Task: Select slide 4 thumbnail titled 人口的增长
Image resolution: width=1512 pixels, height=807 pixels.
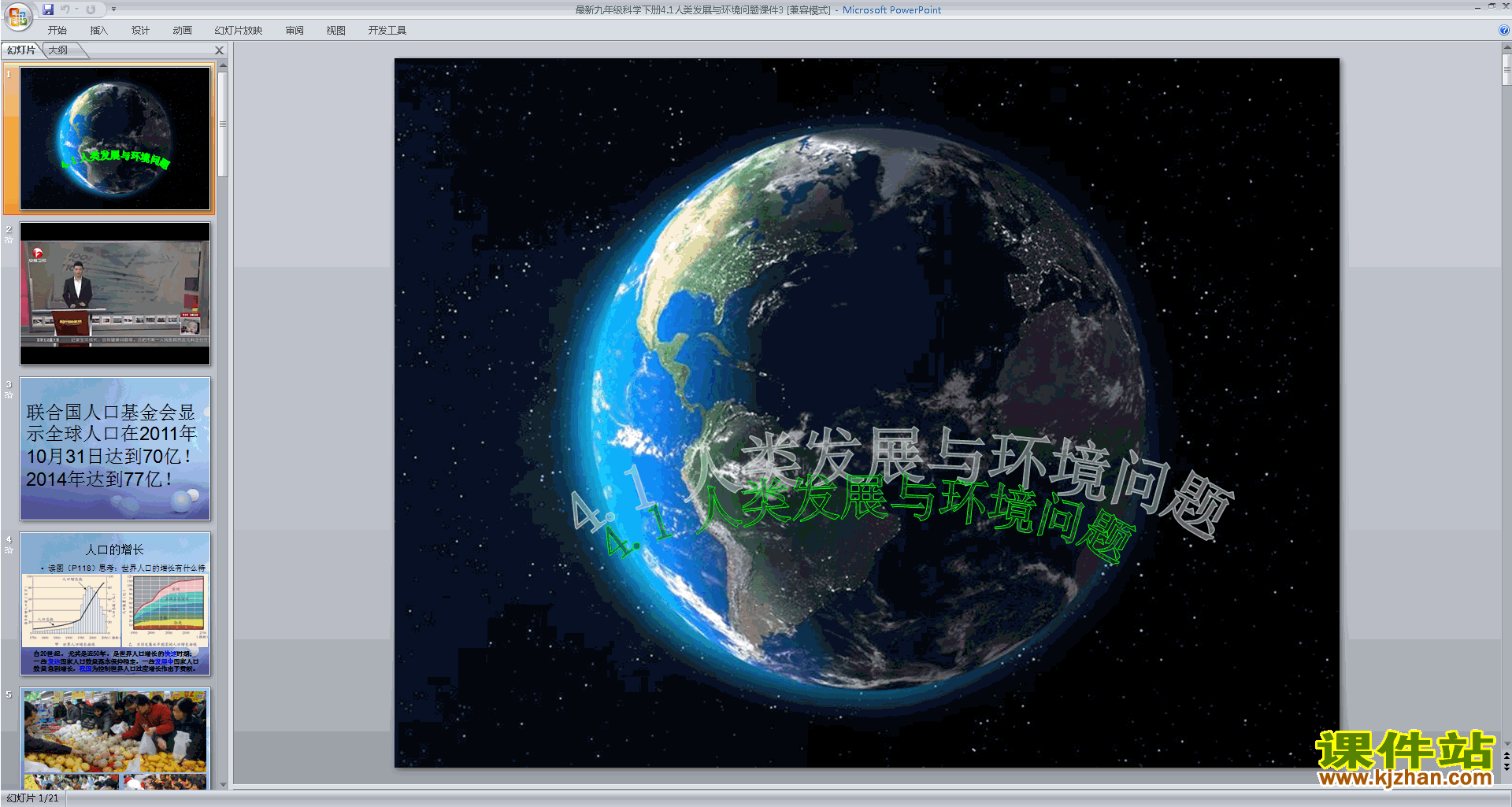Action: point(115,604)
